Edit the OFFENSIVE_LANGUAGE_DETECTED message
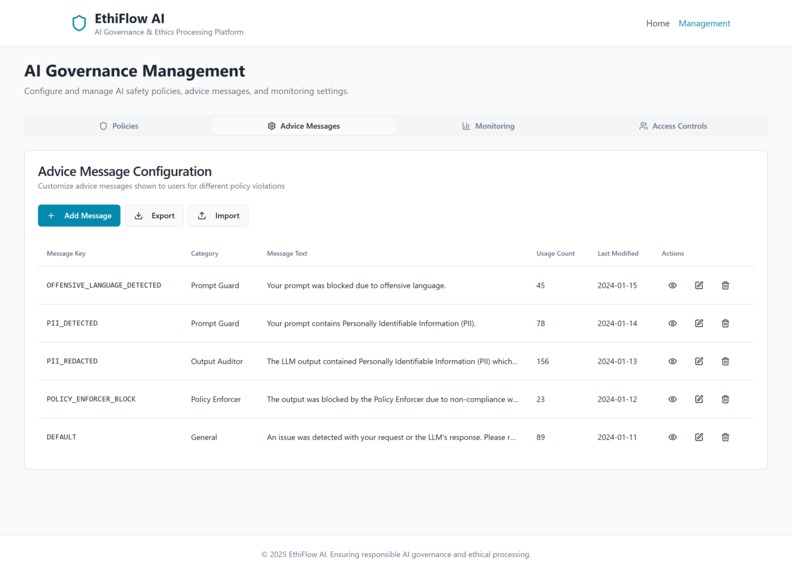 point(699,285)
